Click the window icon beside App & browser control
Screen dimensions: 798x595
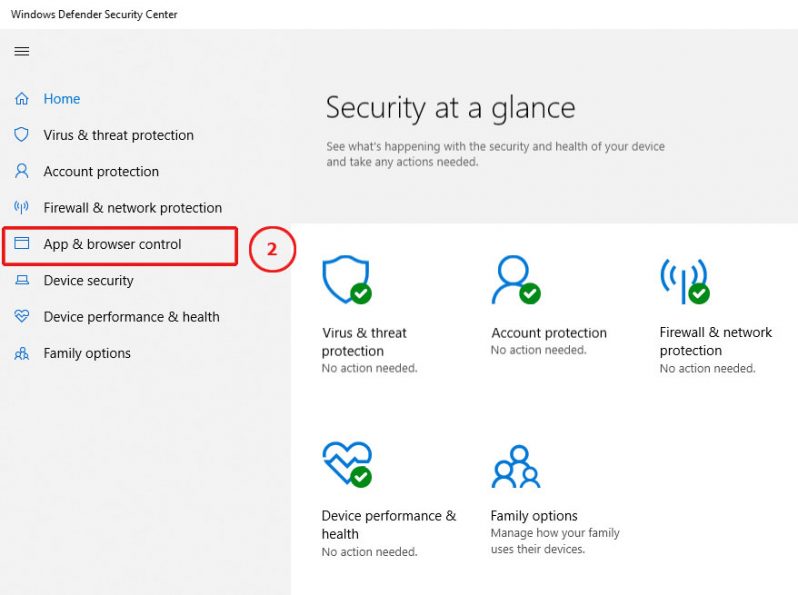[21, 244]
